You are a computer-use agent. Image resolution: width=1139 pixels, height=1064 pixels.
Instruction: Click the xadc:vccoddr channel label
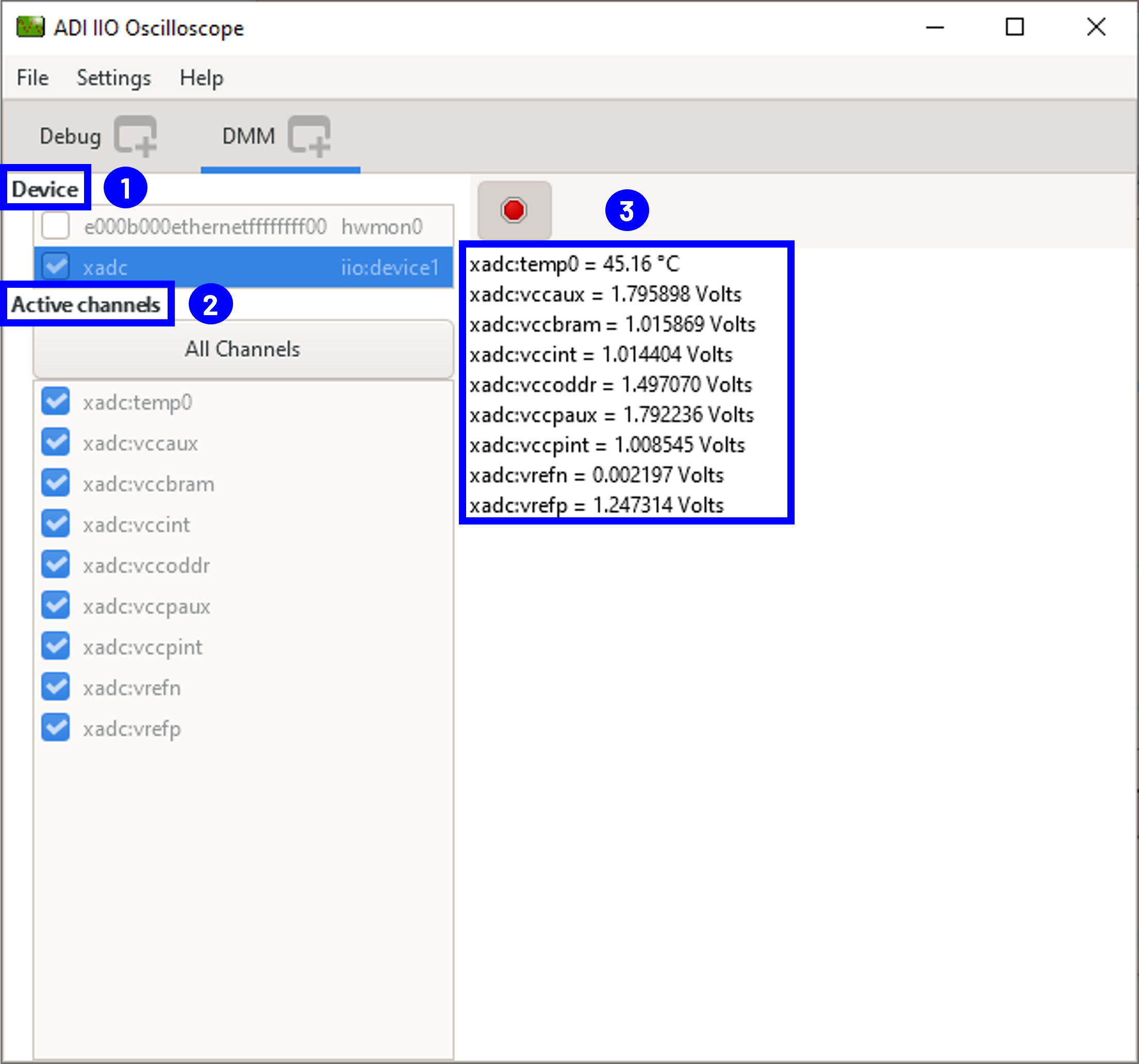click(x=146, y=565)
